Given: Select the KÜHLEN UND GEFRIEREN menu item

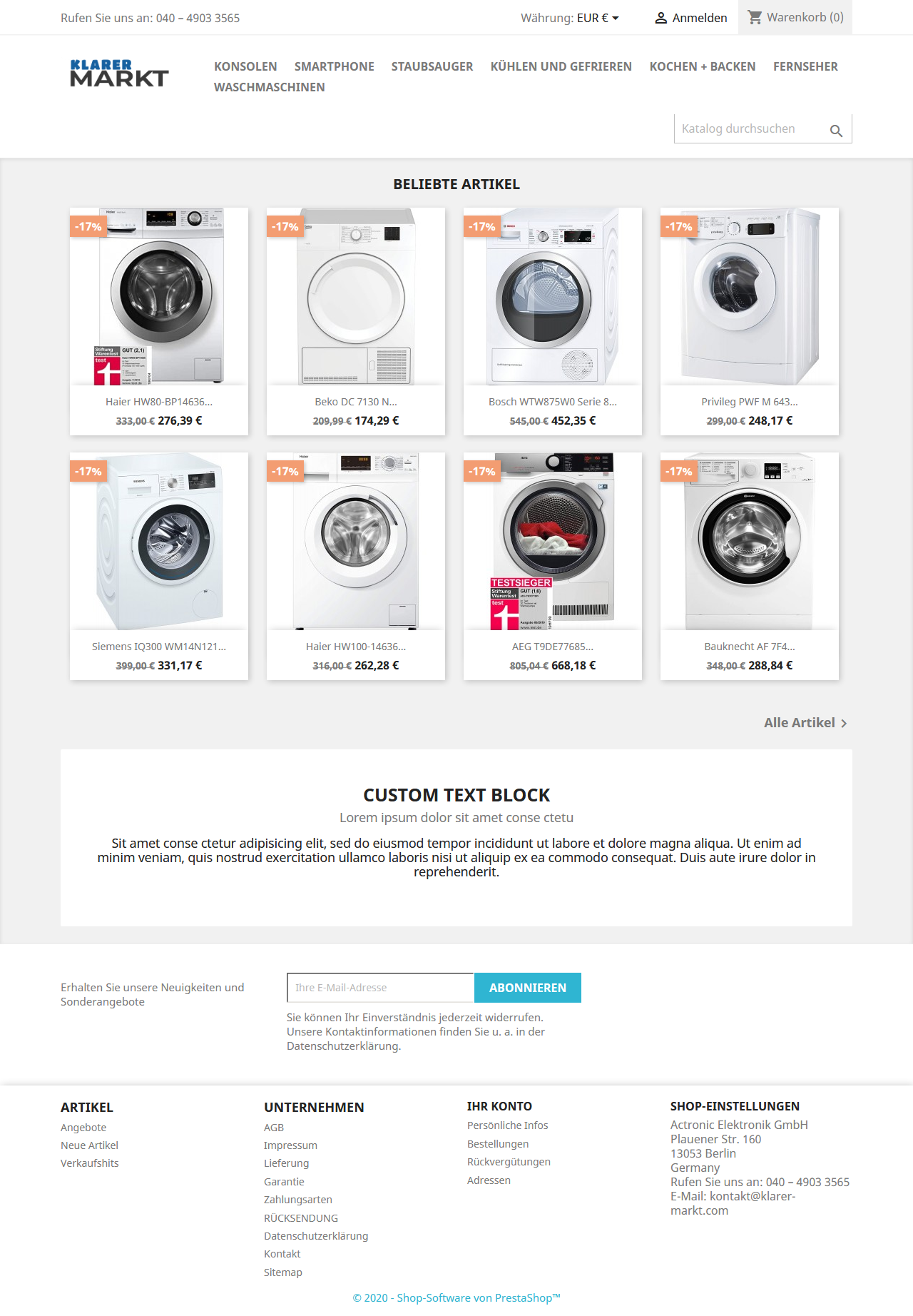Looking at the screenshot, I should pos(561,66).
